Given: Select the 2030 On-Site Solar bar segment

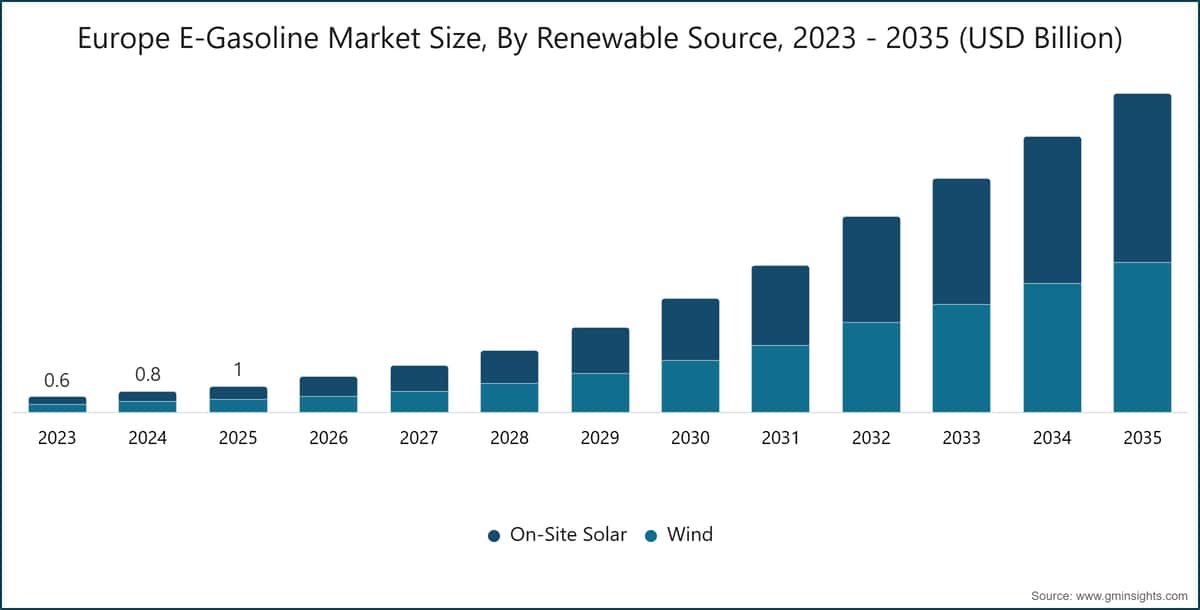Looking at the screenshot, I should pyautogui.click(x=690, y=330).
